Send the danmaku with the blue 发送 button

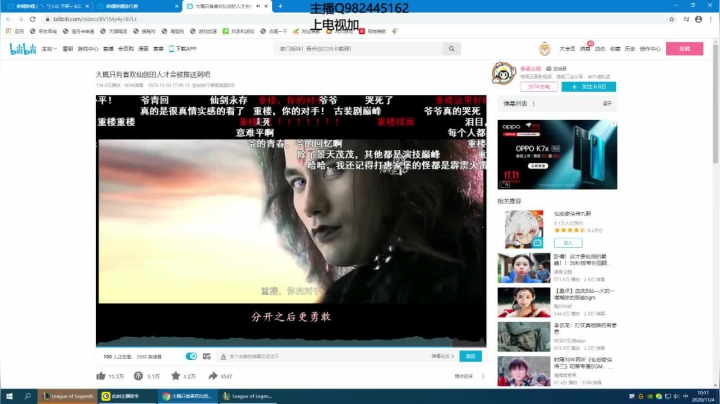470,356
